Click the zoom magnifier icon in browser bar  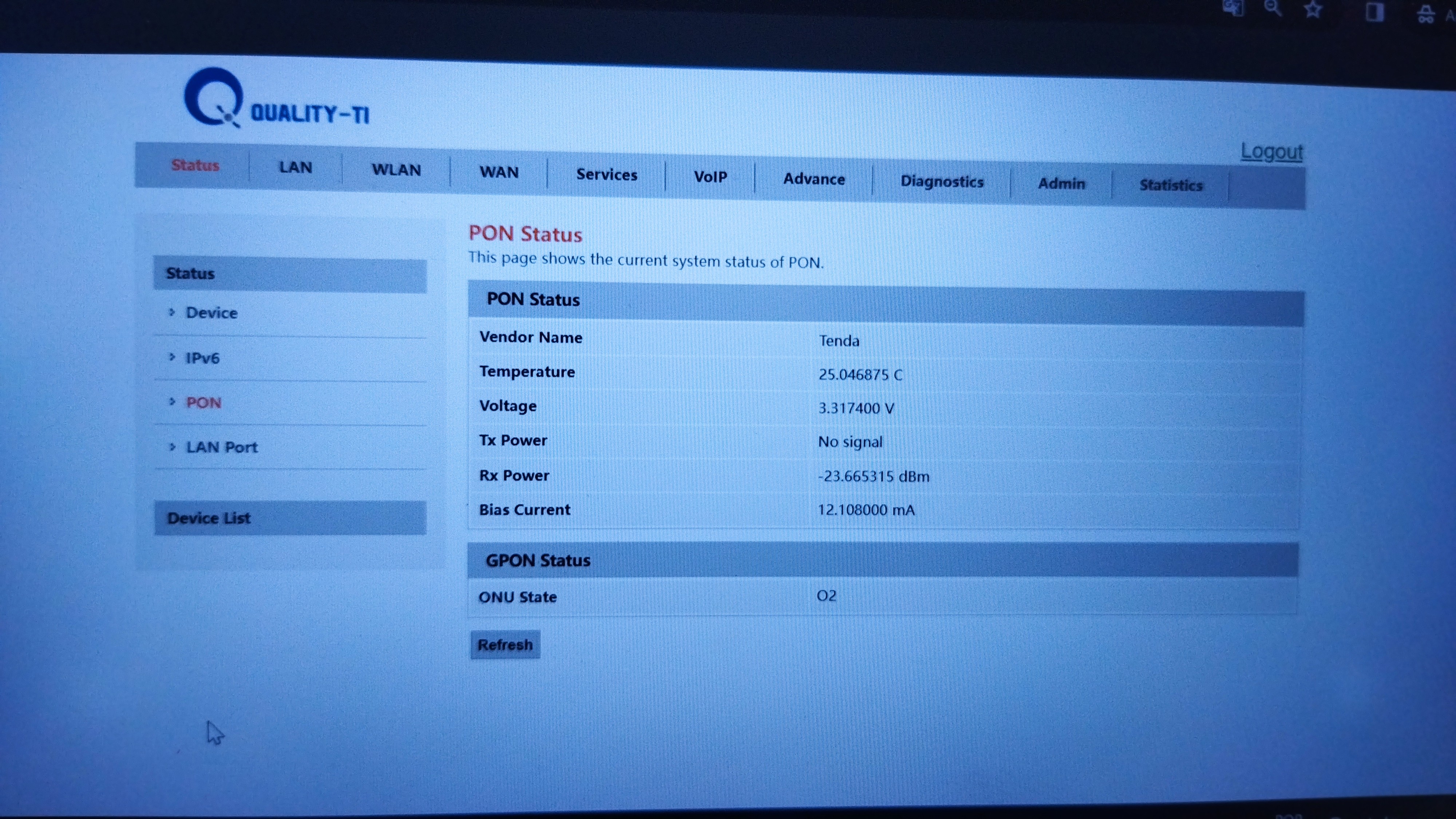[x=1272, y=8]
